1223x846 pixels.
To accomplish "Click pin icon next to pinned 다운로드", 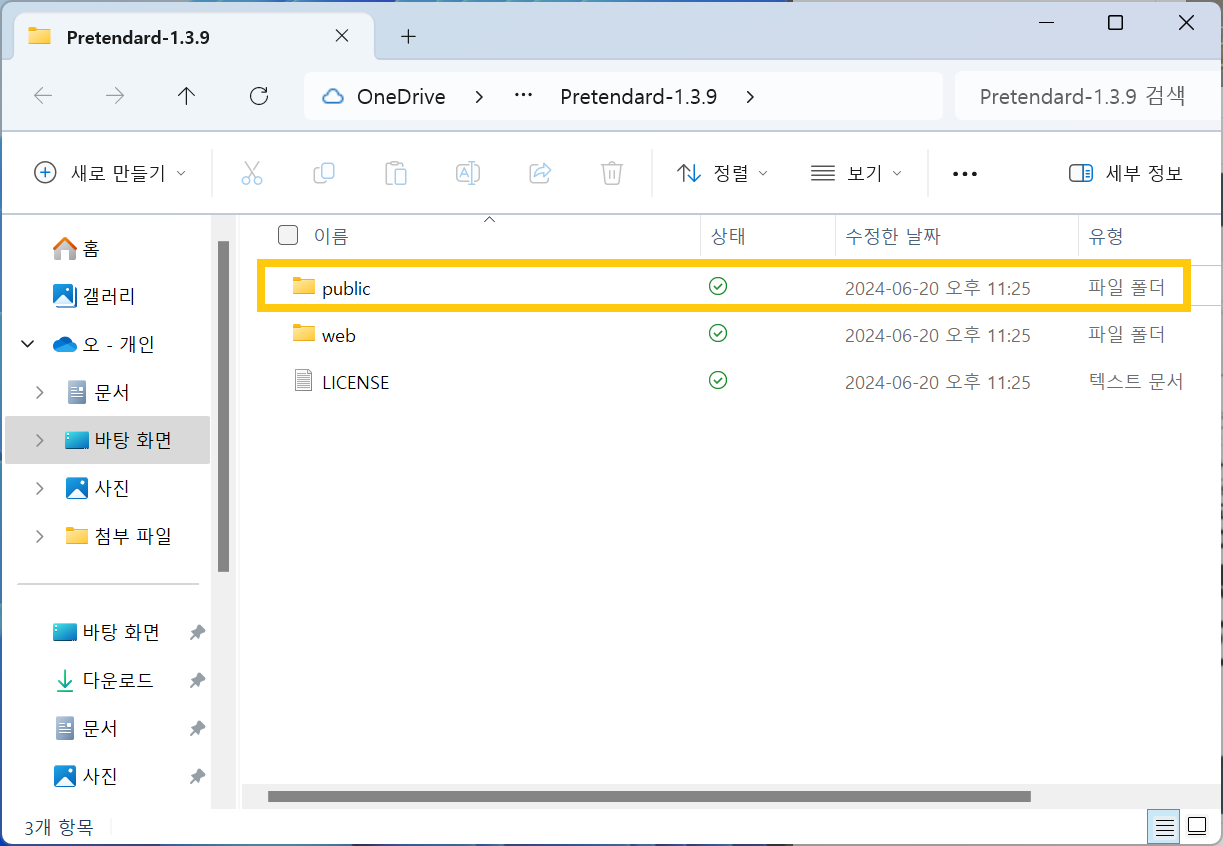I will pos(197,681).
